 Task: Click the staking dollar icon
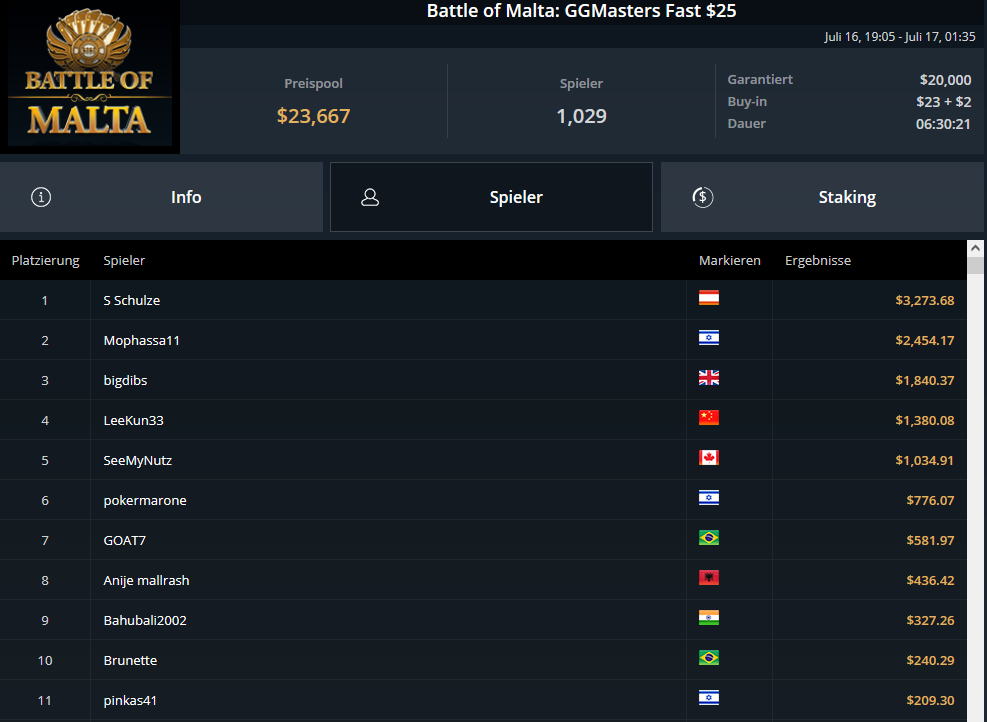click(x=702, y=197)
